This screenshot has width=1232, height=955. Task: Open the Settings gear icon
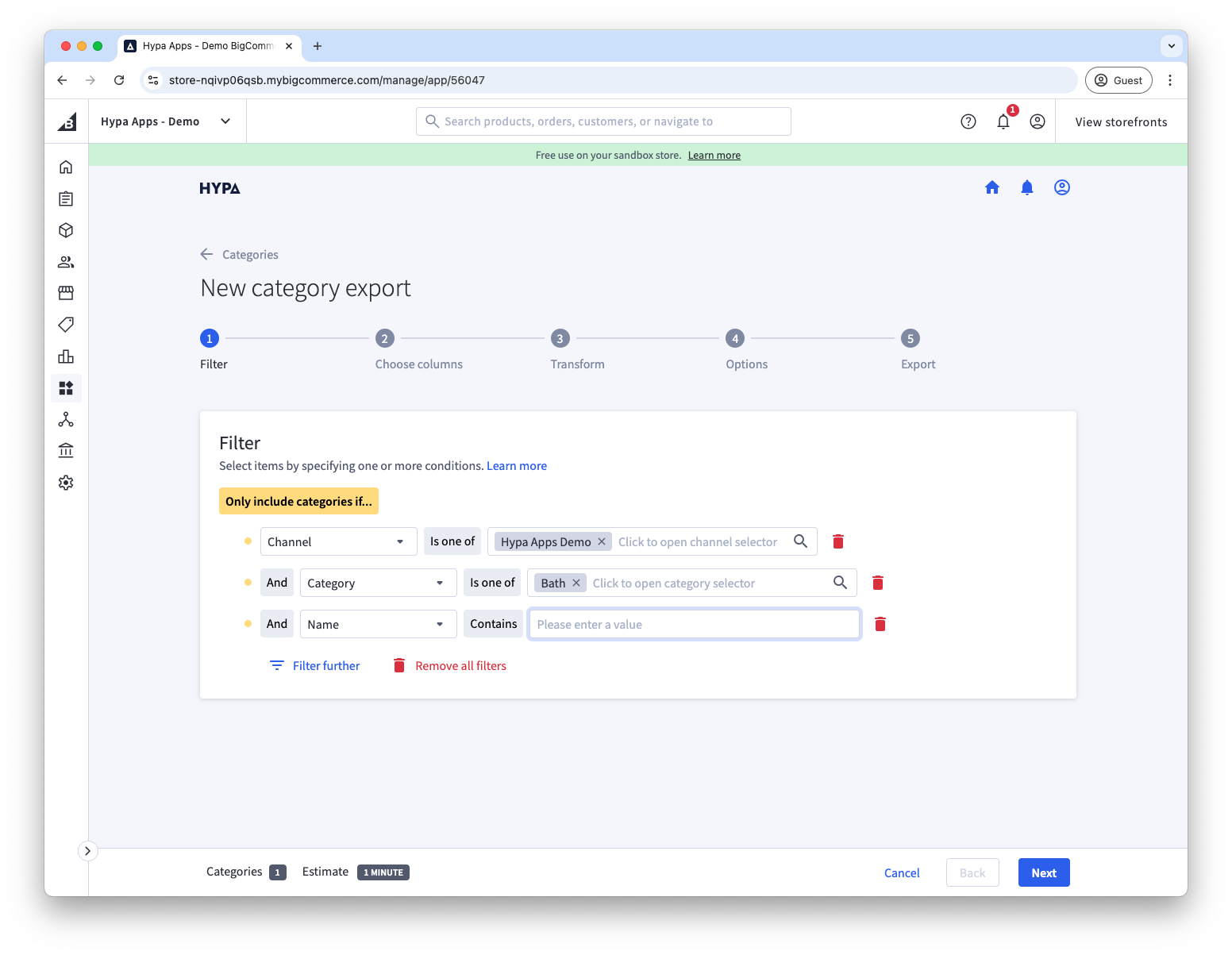(x=66, y=482)
